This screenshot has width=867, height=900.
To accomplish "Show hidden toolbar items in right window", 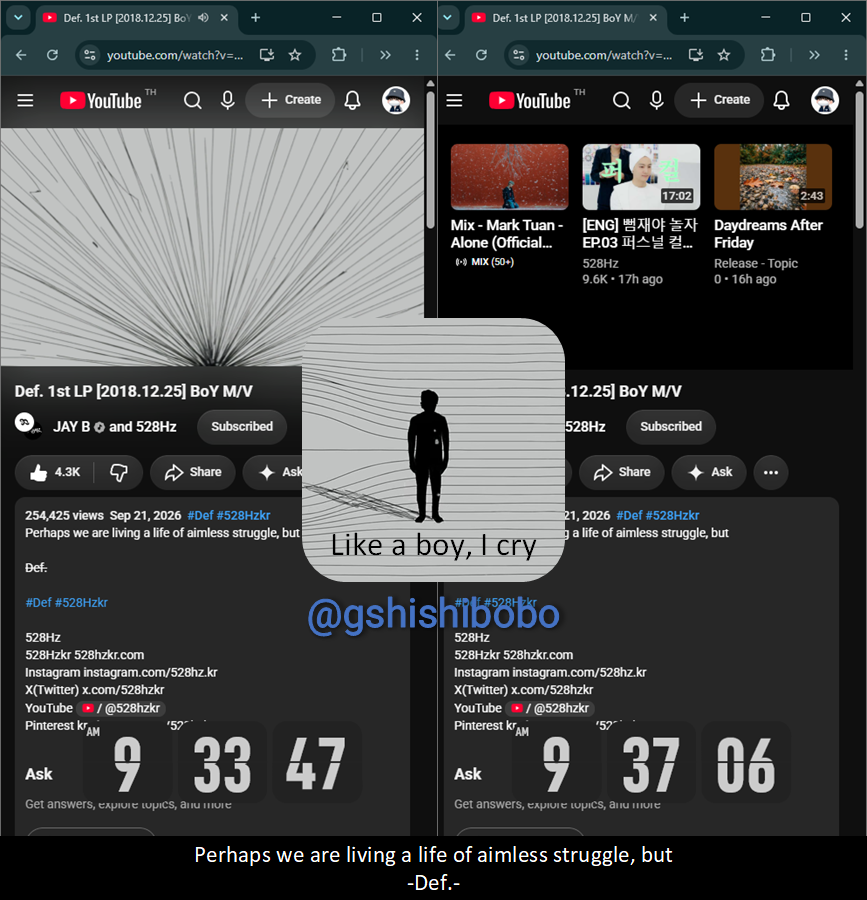I will coord(814,55).
